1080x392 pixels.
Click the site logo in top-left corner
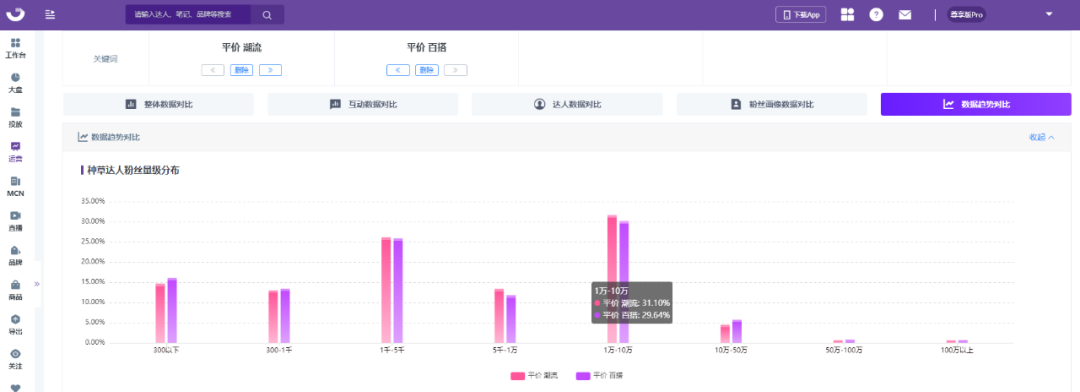[16, 14]
